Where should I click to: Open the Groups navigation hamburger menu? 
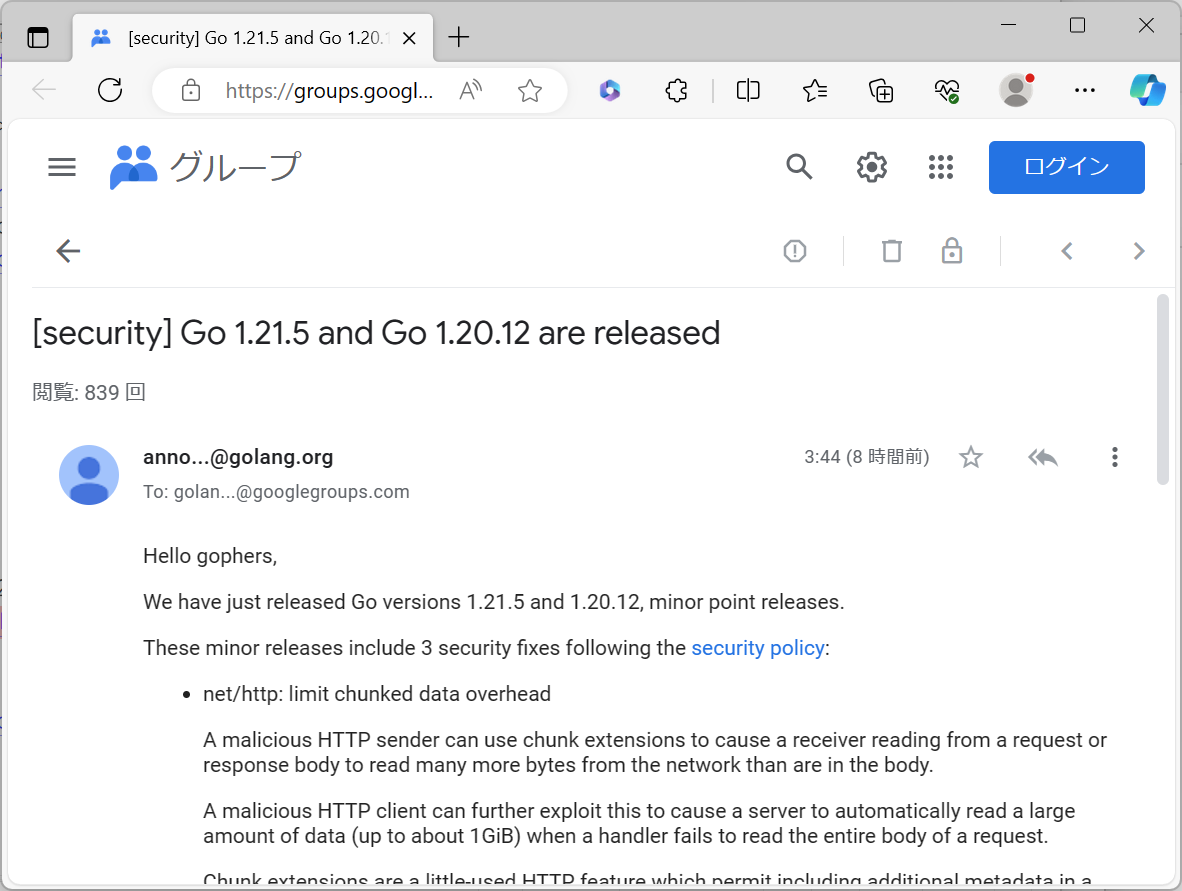click(x=61, y=167)
